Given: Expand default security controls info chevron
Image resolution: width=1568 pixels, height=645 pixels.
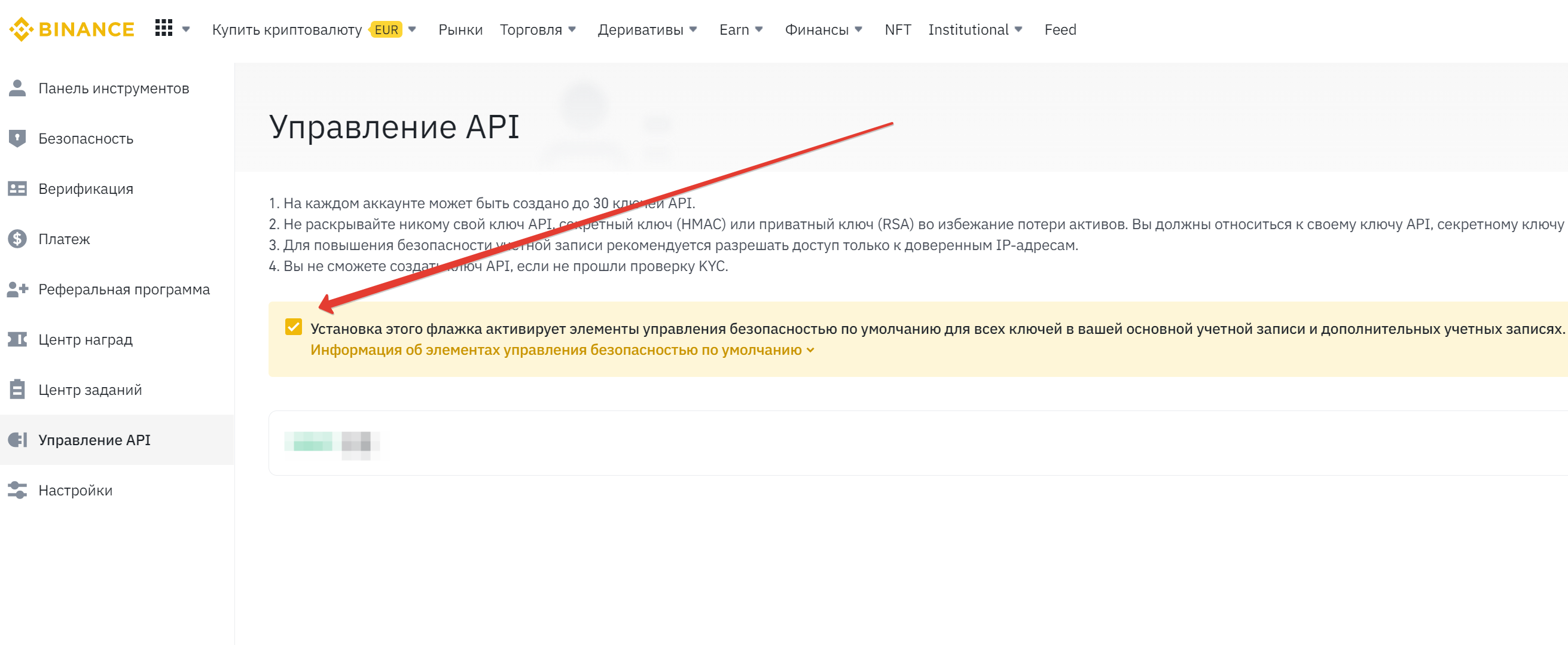Looking at the screenshot, I should pyautogui.click(x=810, y=350).
